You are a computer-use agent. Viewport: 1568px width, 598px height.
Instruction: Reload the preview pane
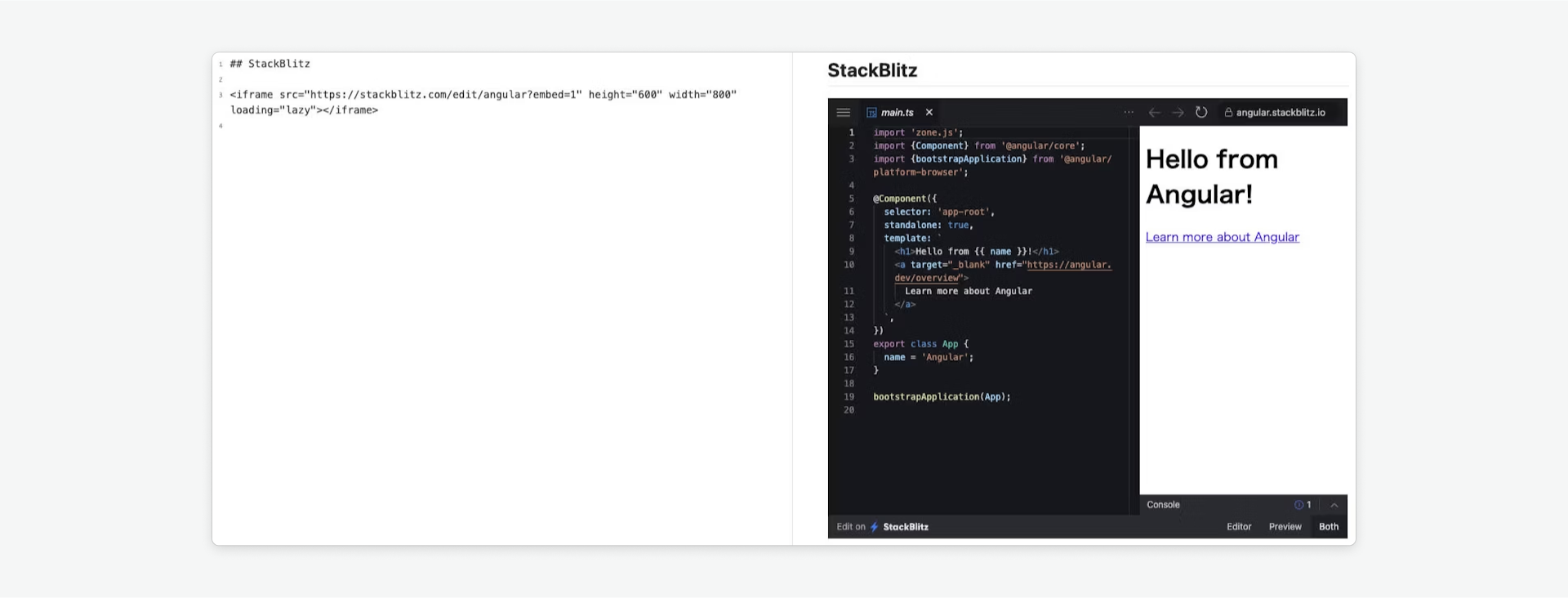coord(1201,113)
